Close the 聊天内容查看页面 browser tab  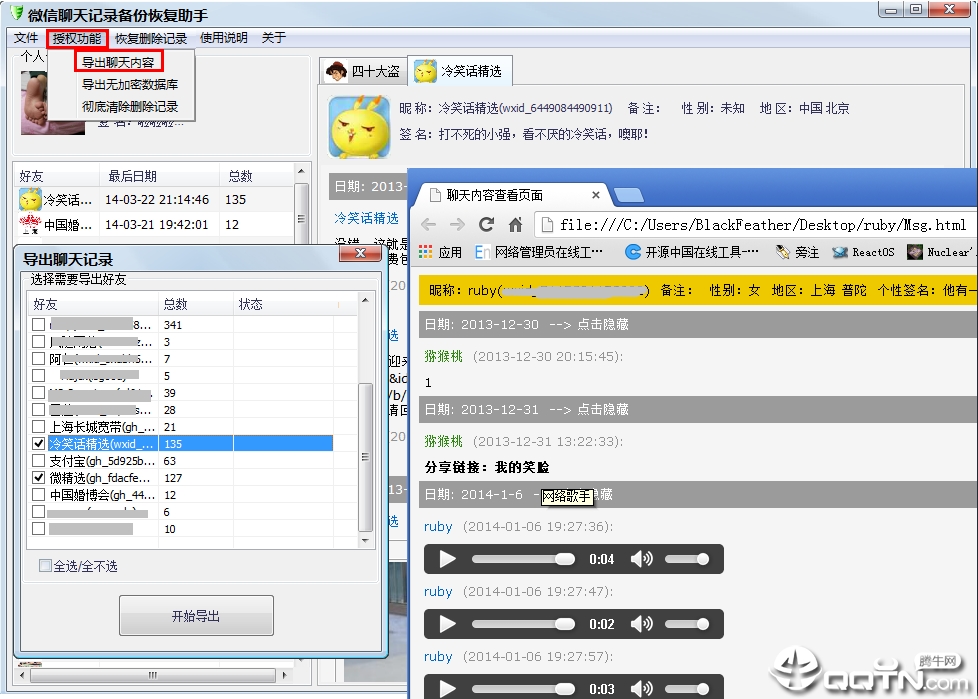tap(596, 195)
